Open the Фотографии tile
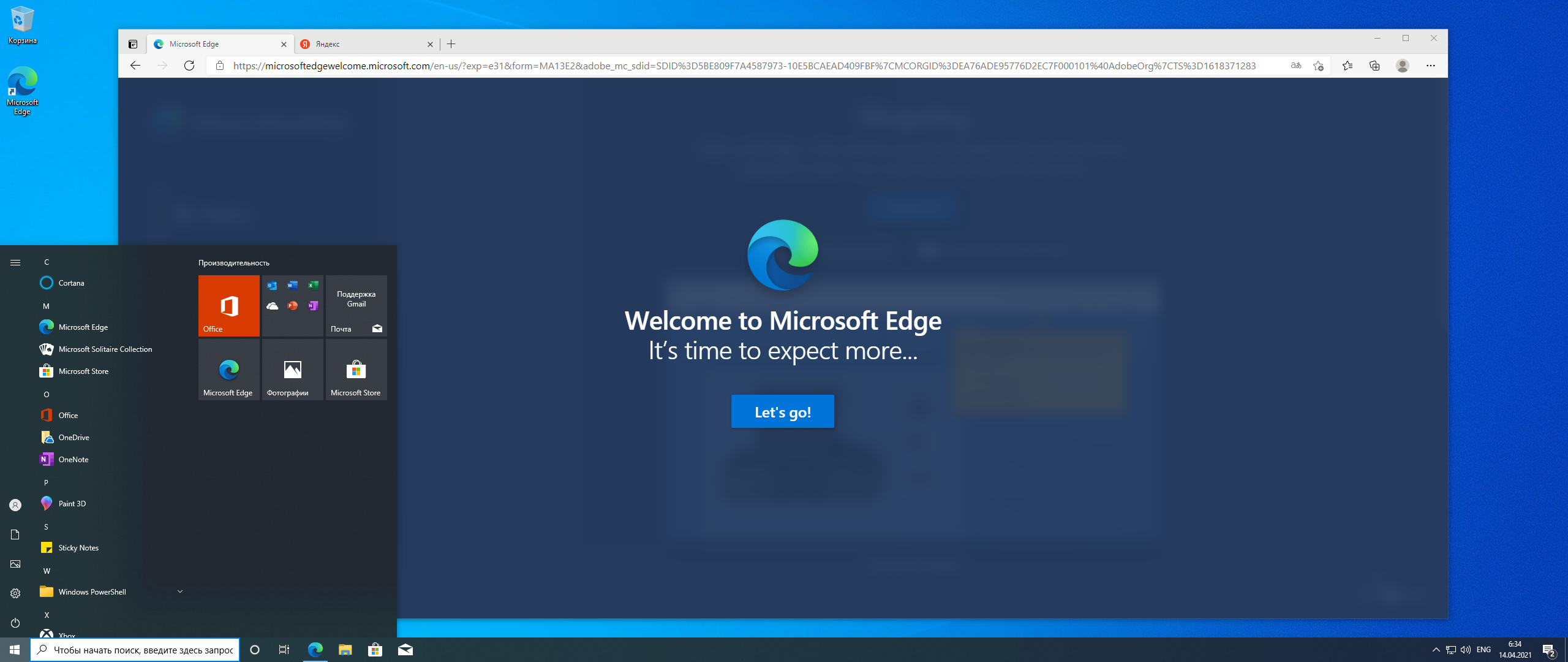The width and height of the screenshot is (1568, 662). point(293,370)
